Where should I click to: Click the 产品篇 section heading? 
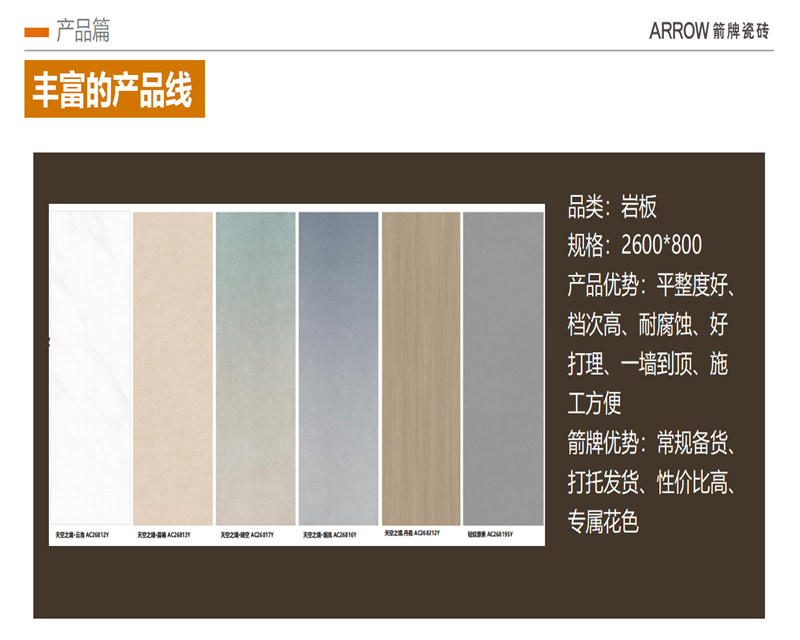click(83, 31)
